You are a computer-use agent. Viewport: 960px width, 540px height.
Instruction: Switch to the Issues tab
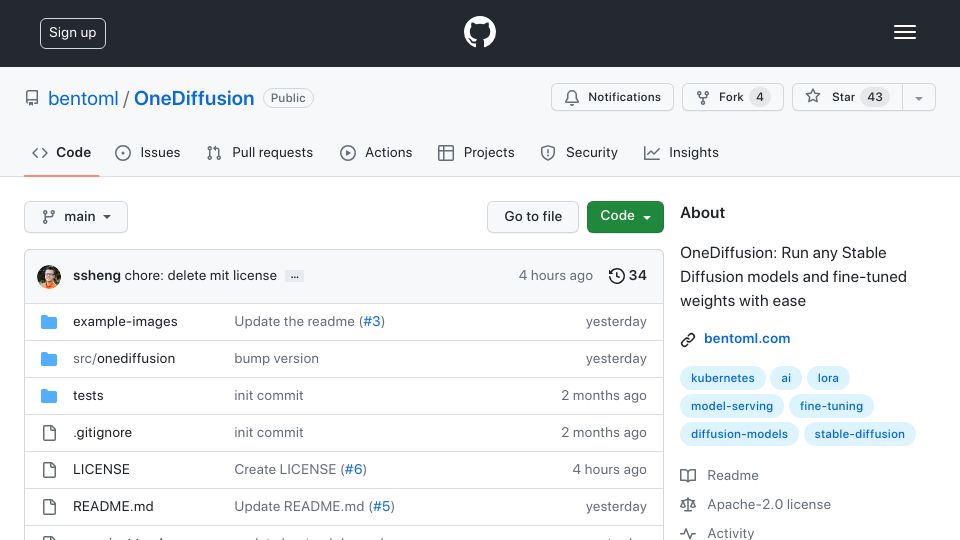148,152
